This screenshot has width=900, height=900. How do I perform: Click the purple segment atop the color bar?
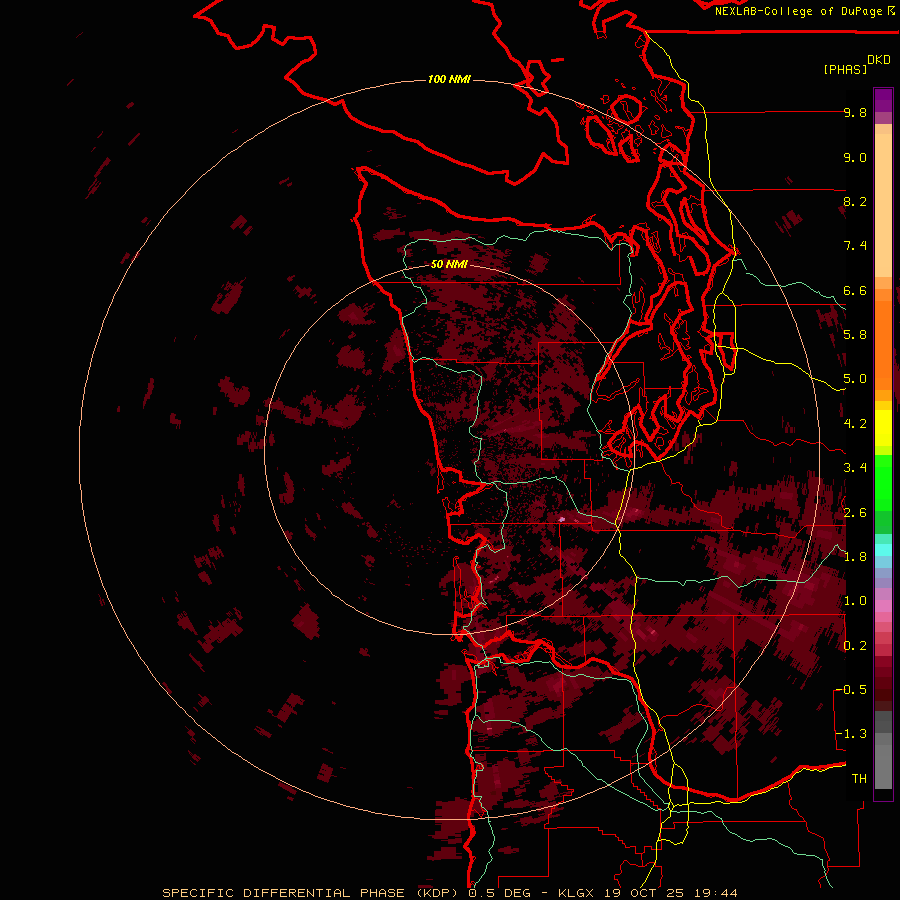[x=883, y=100]
